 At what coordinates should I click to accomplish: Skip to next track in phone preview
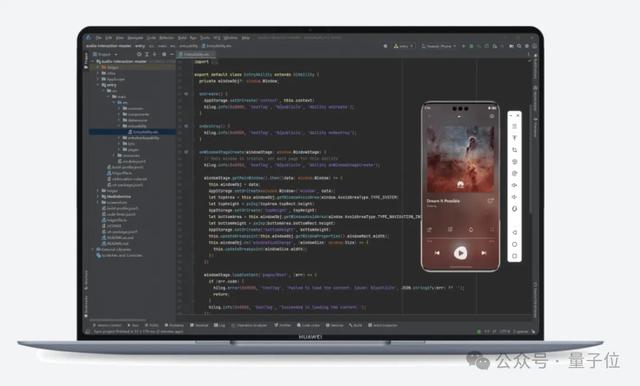pyautogui.click(x=484, y=253)
